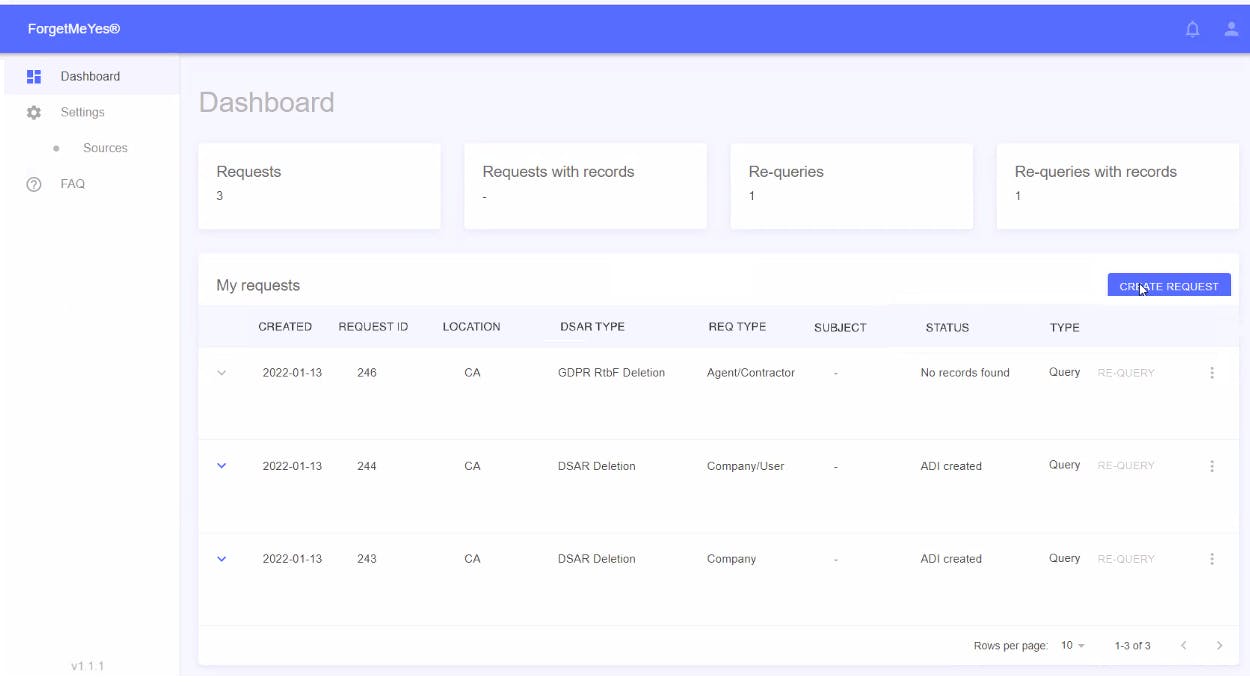
Task: Click request ID '246'
Action: (x=367, y=373)
